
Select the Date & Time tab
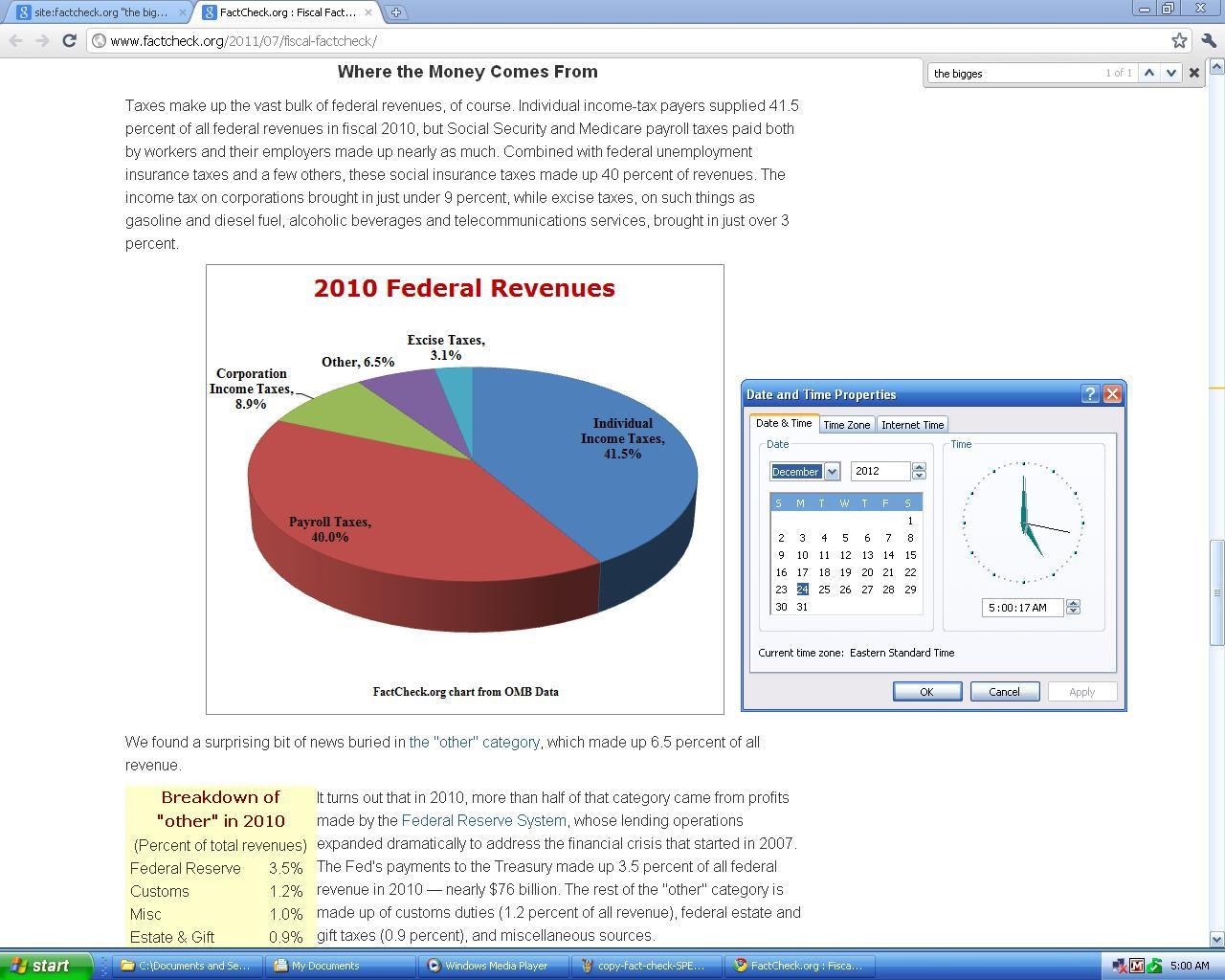(784, 423)
